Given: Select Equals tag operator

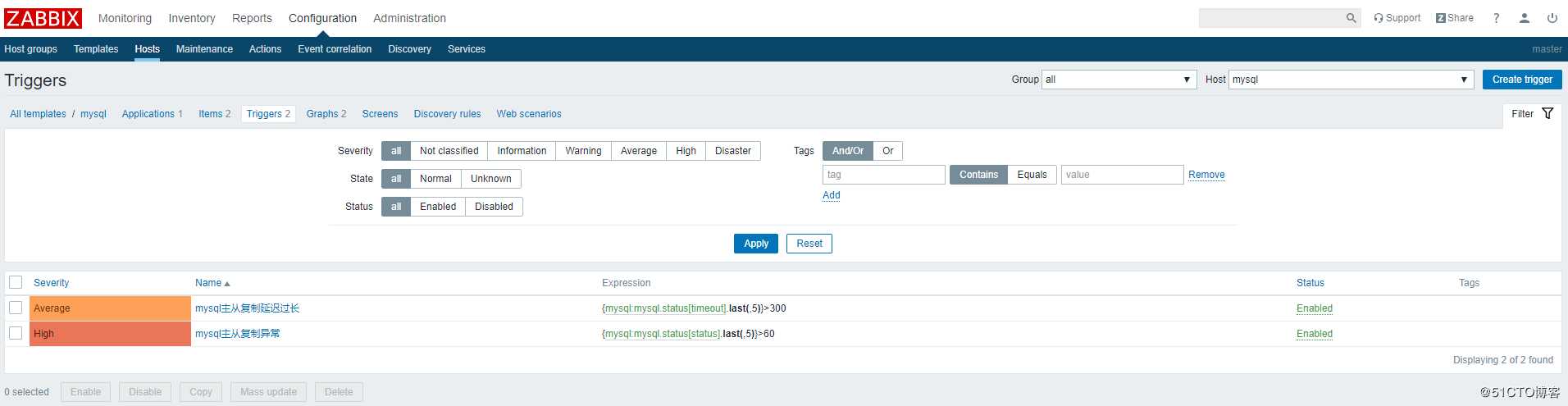Looking at the screenshot, I should point(1032,175).
